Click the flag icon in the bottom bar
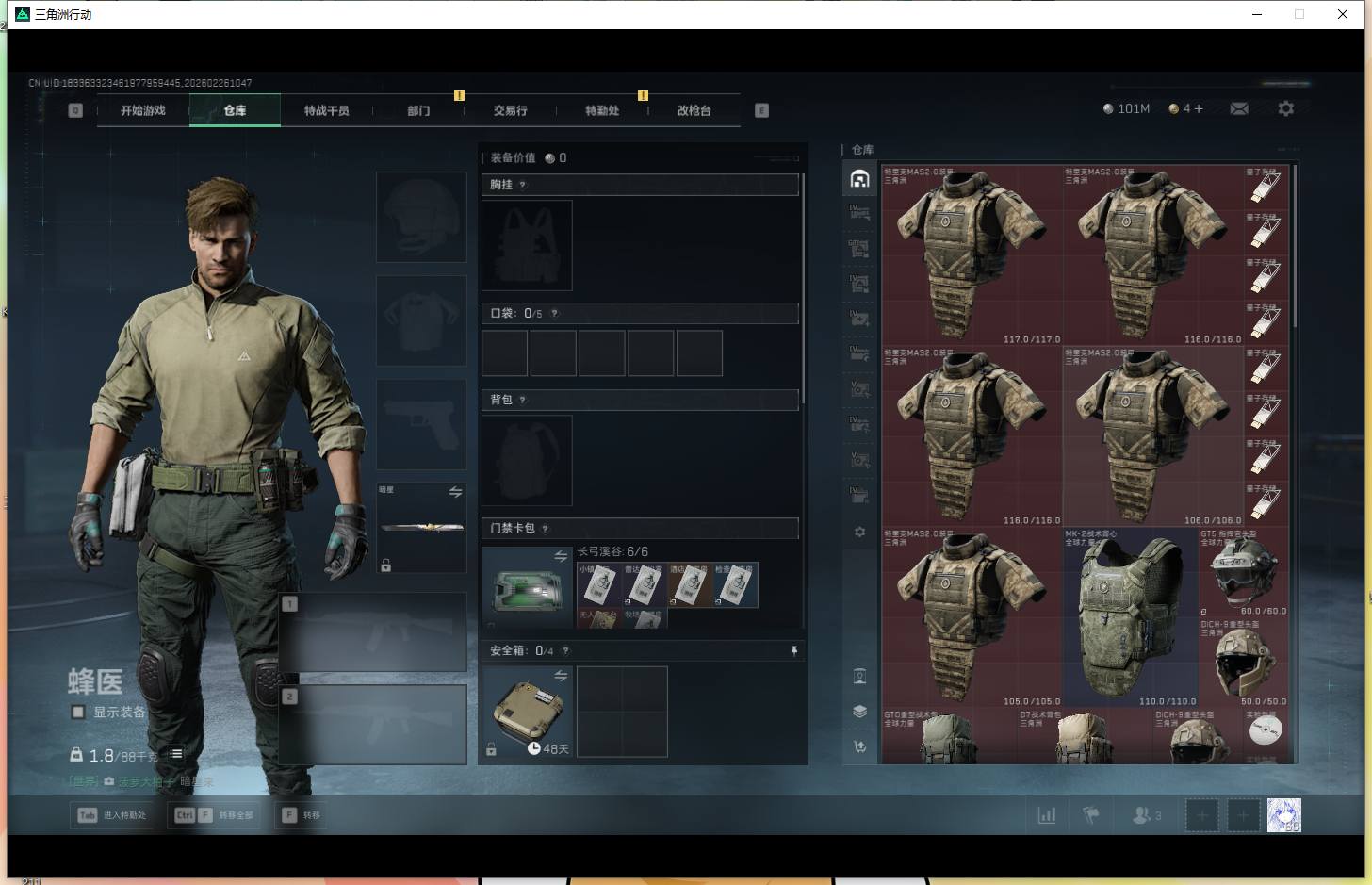The height and width of the screenshot is (885, 1372). 1091,815
